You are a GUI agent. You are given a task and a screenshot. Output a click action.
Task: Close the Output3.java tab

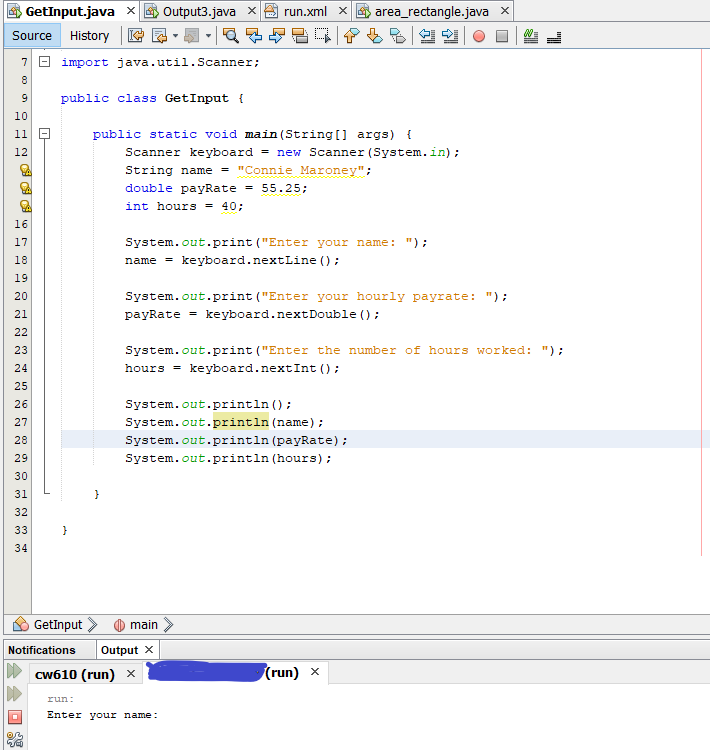pos(252,11)
